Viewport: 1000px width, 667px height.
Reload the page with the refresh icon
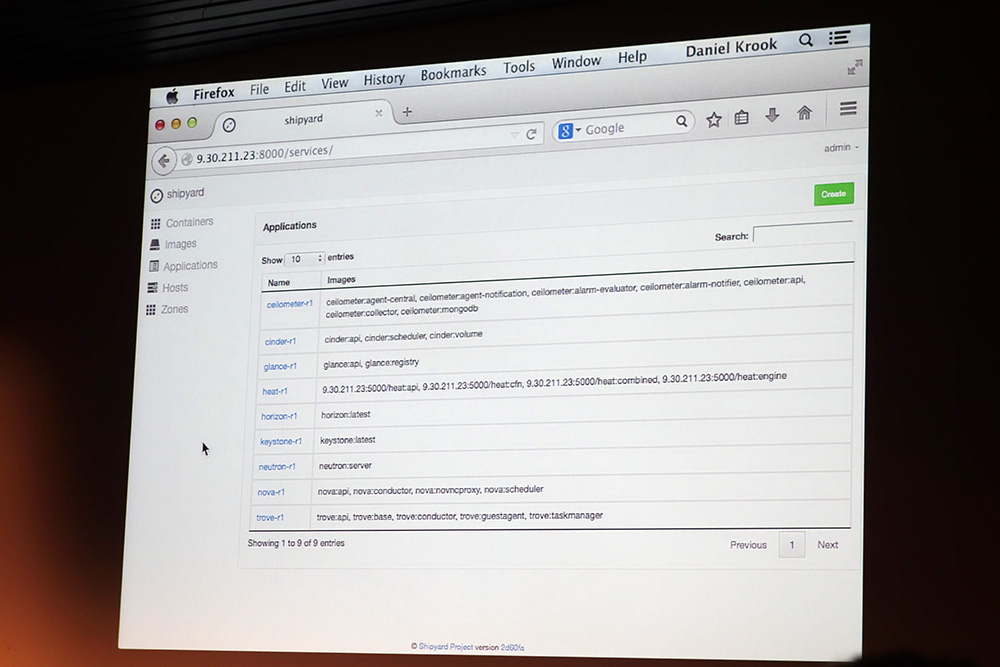tap(531, 135)
